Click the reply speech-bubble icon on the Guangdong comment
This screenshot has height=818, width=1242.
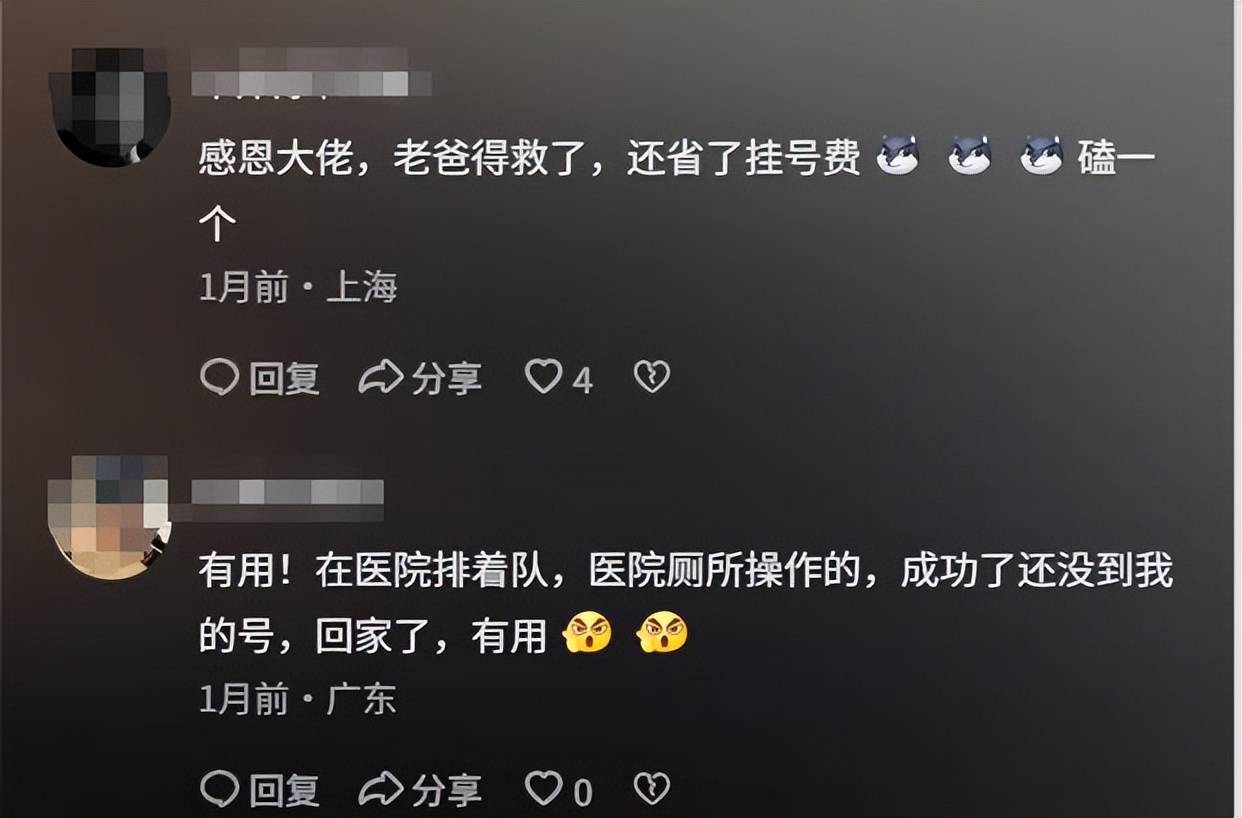click(219, 790)
